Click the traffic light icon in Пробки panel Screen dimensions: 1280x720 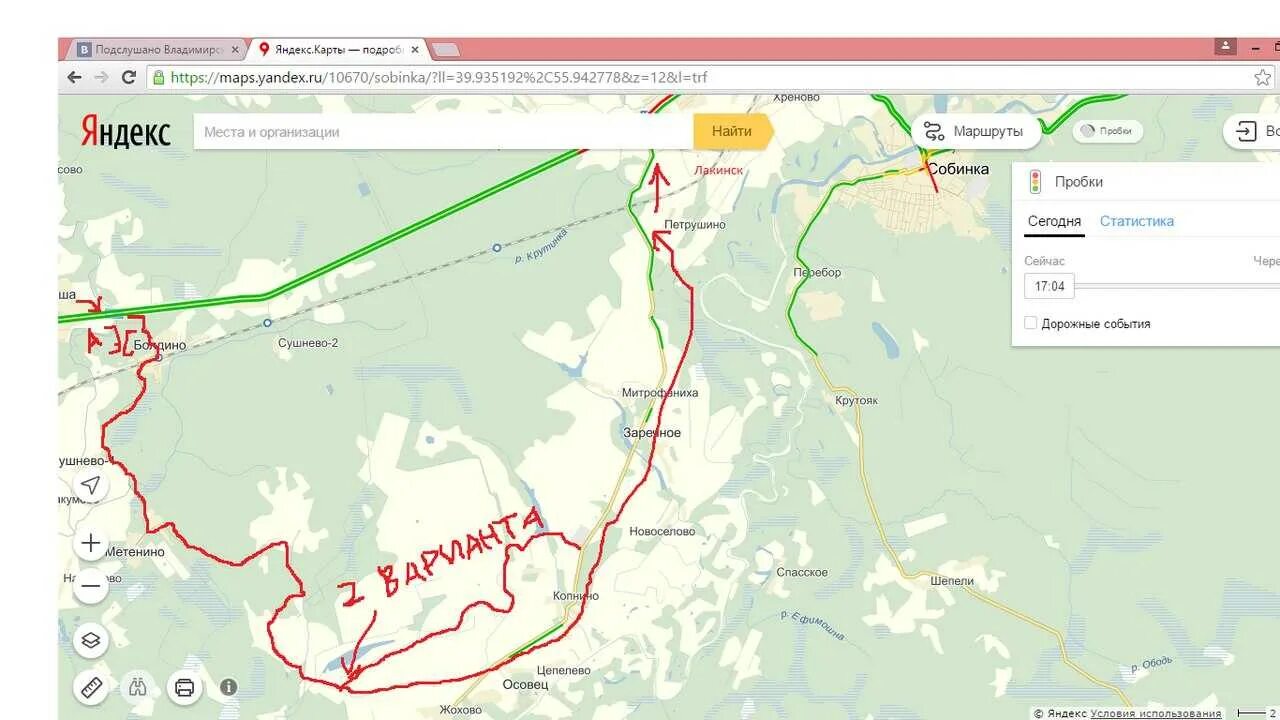[x=1036, y=182]
